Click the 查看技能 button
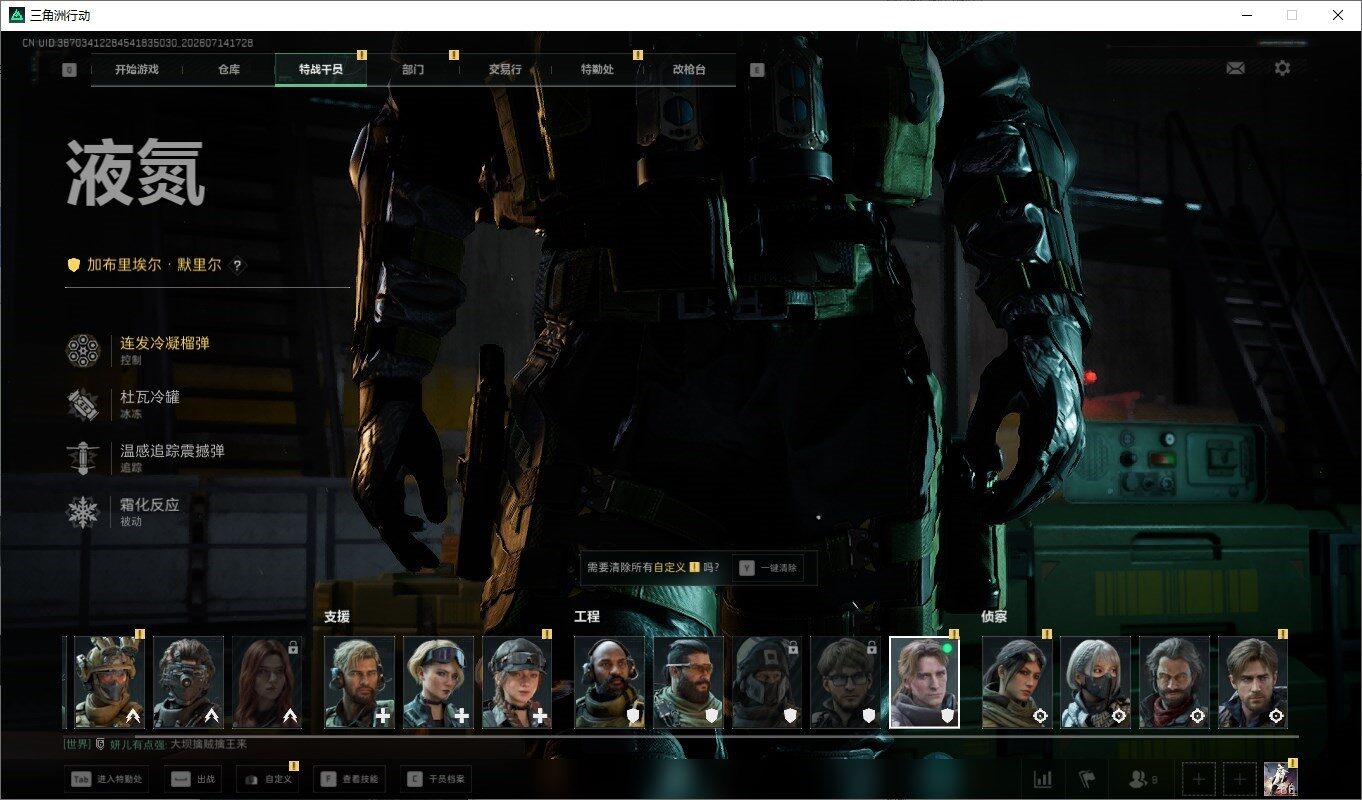Screen dimensions: 1362x800 pyautogui.click(x=349, y=779)
